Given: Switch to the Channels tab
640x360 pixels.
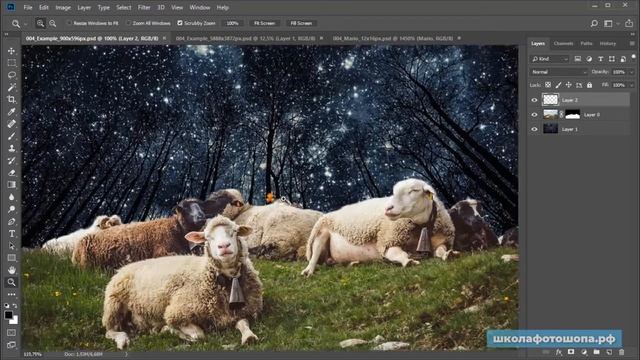Looking at the screenshot, I should [563, 43].
